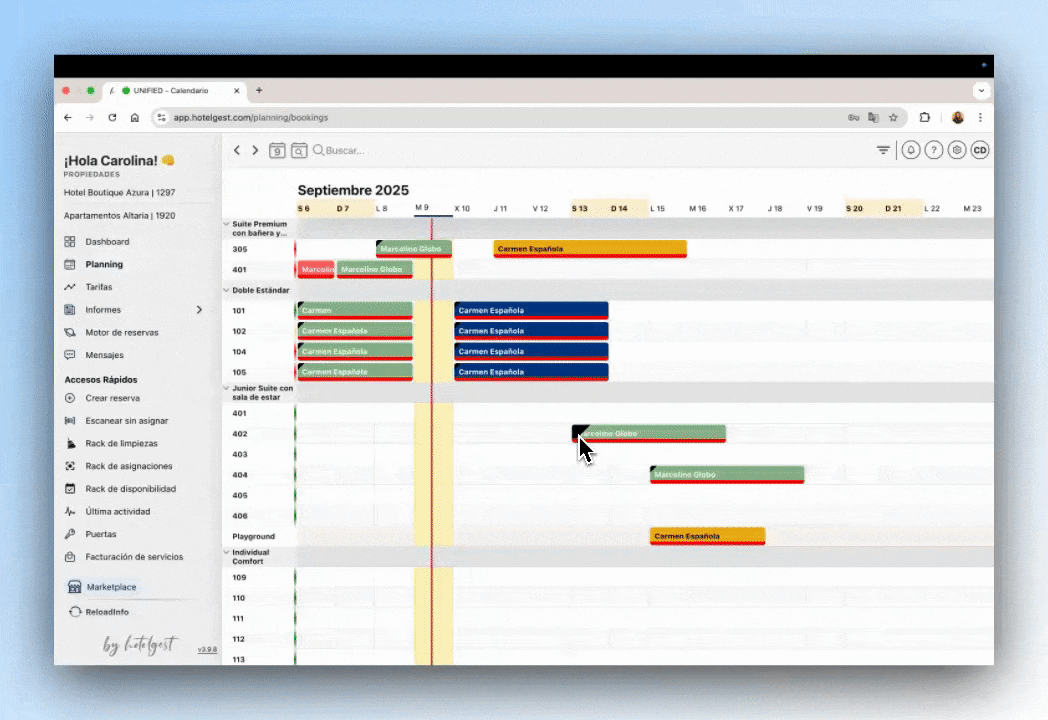1048x720 pixels.
Task: Collapse Suite Premium con bañera group
Action: (x=226, y=225)
